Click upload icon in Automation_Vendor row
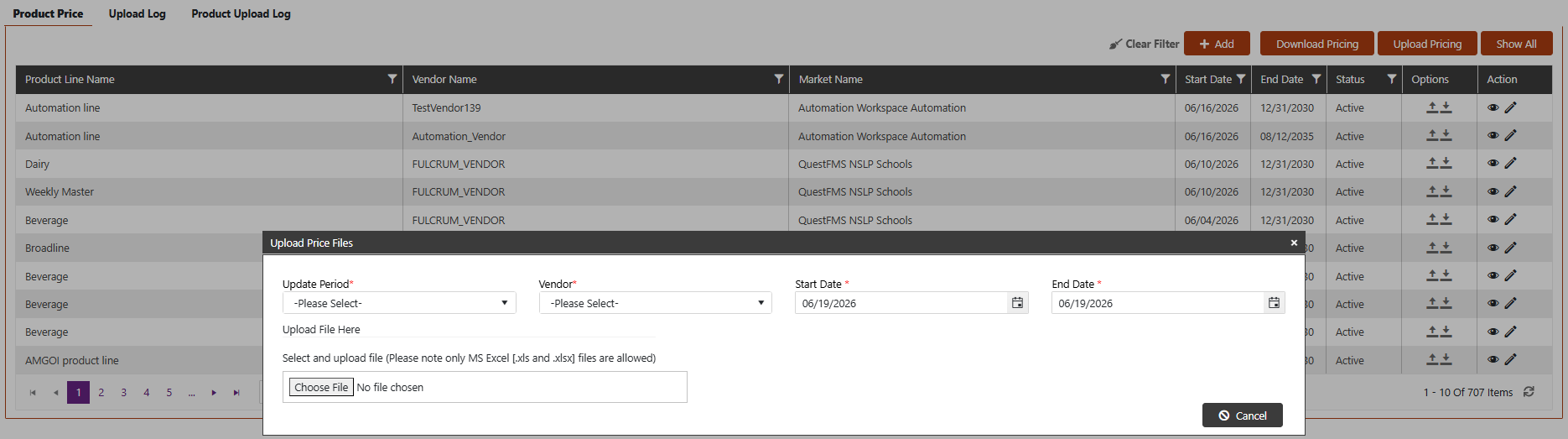 [x=1433, y=135]
